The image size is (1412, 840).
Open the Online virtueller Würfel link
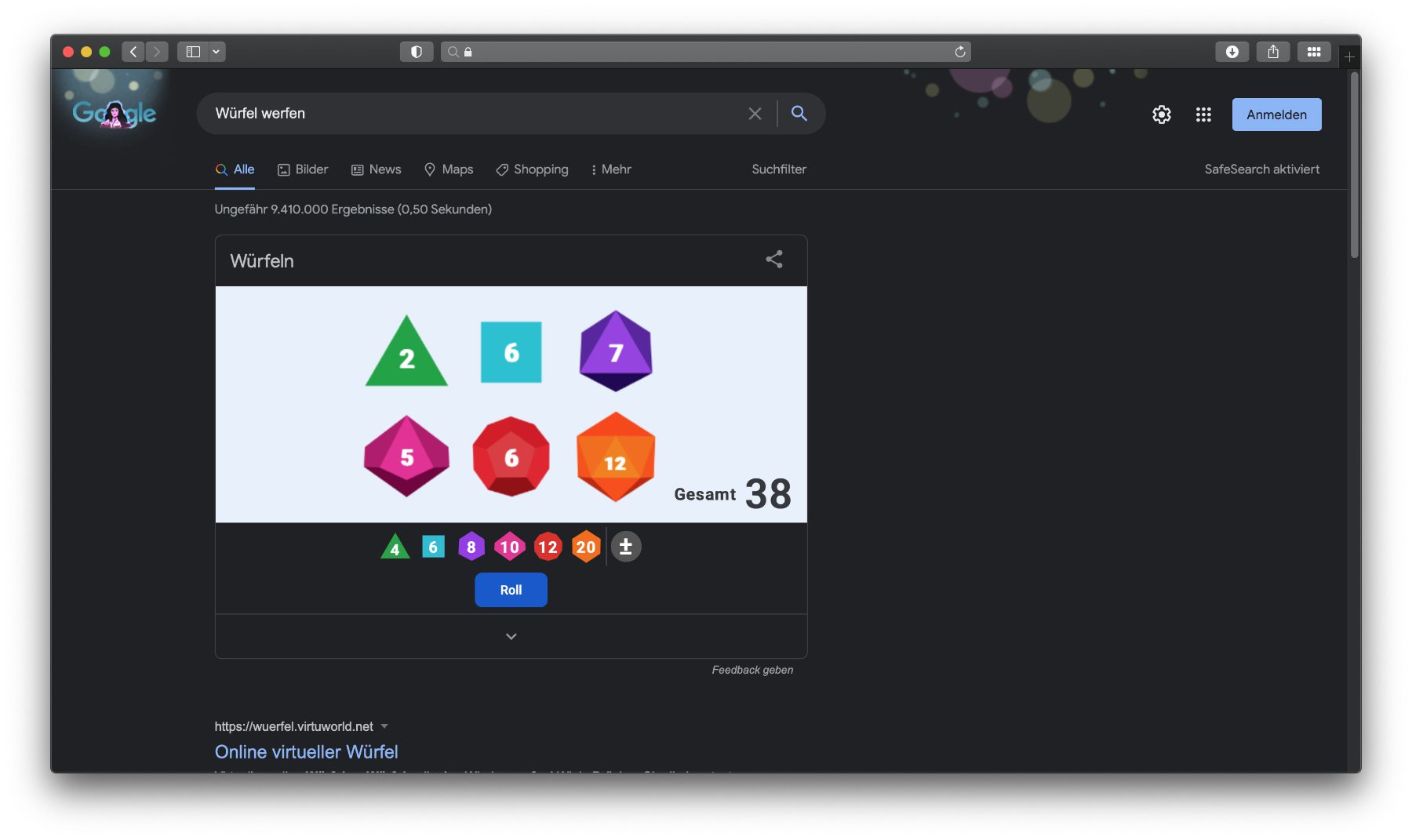(x=306, y=751)
